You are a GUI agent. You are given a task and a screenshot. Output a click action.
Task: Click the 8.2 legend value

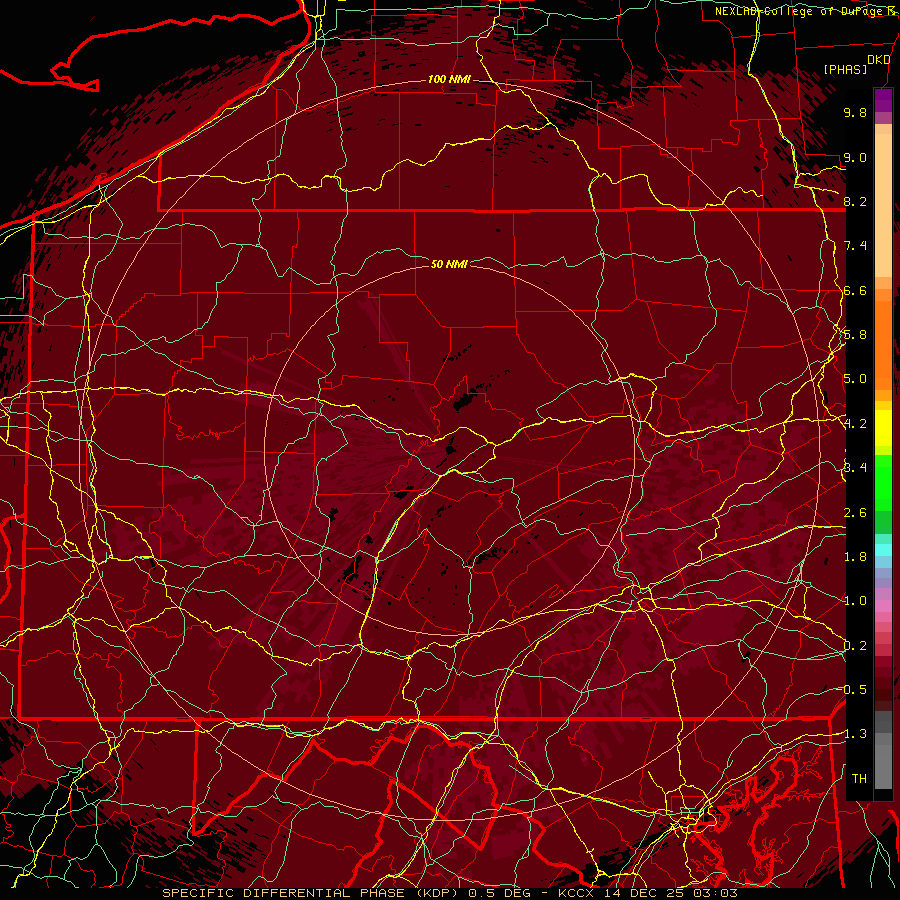coord(855,201)
